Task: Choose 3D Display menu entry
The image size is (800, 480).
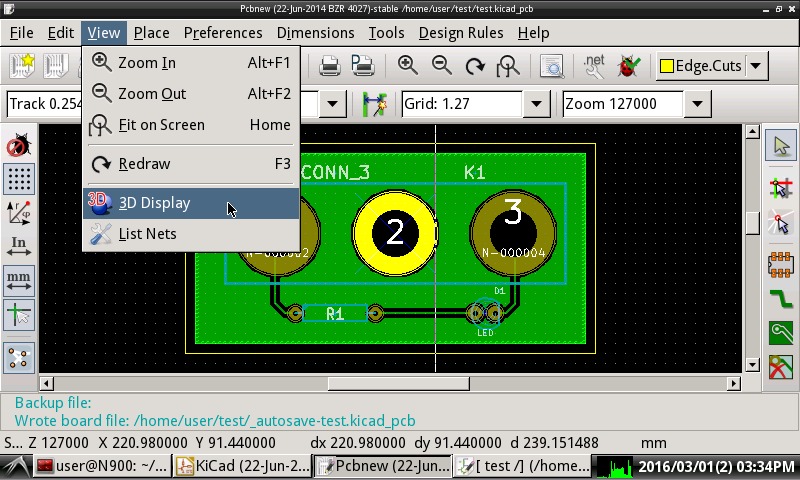Action: pos(191,203)
